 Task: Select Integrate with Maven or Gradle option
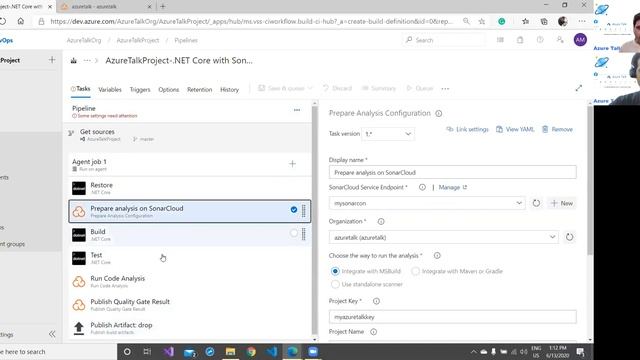416,271
